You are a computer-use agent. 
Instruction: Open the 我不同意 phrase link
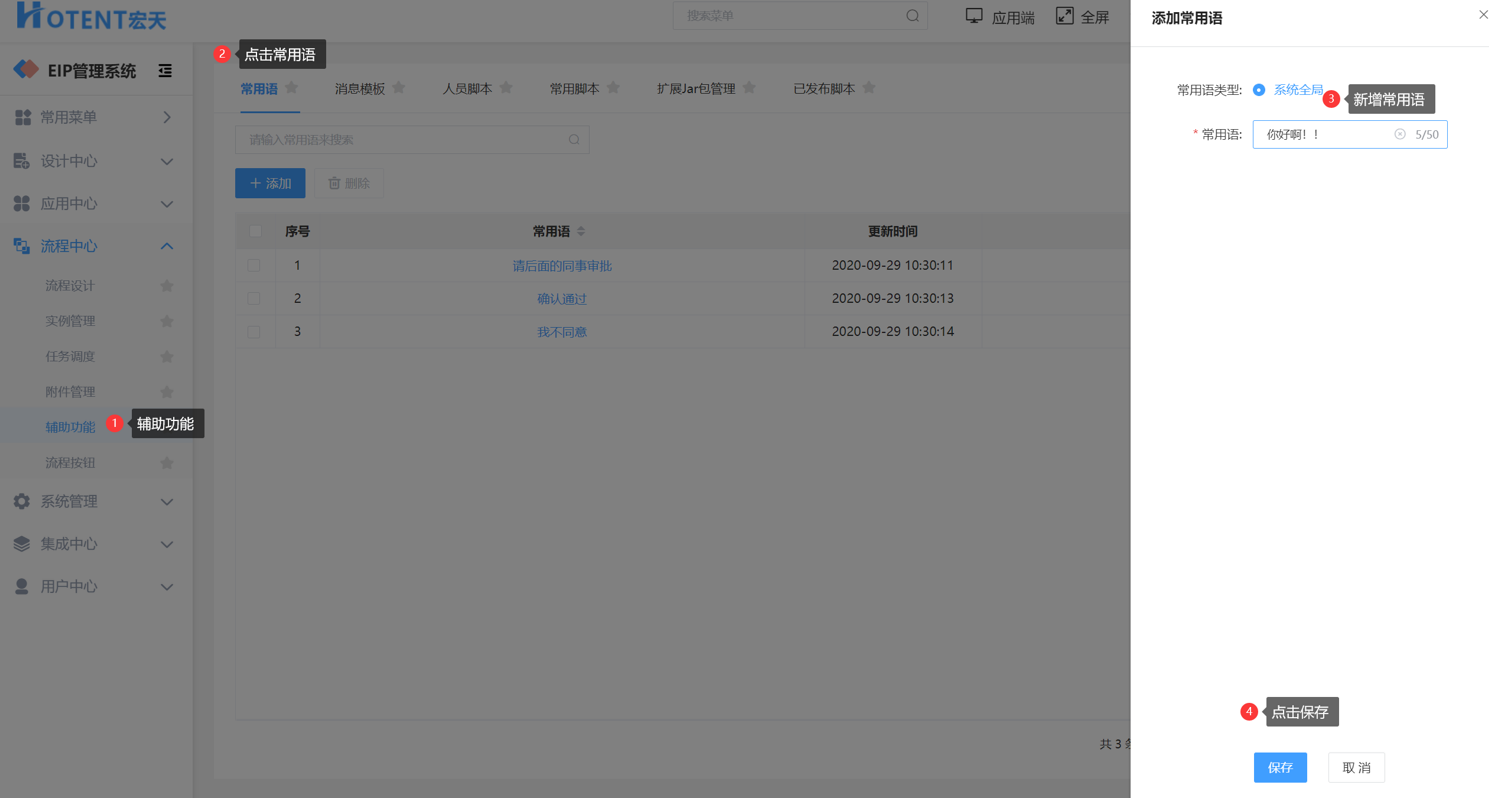(x=562, y=332)
